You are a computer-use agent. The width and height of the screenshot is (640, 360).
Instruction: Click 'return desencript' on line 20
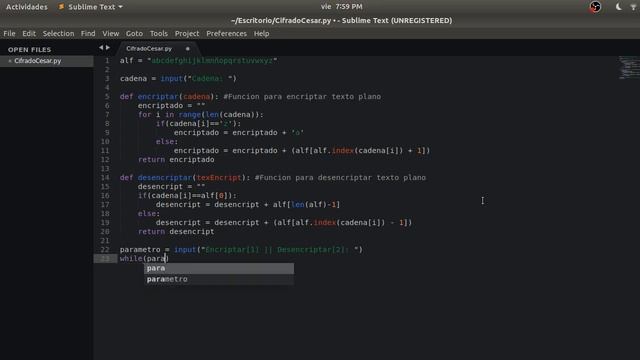(176, 231)
